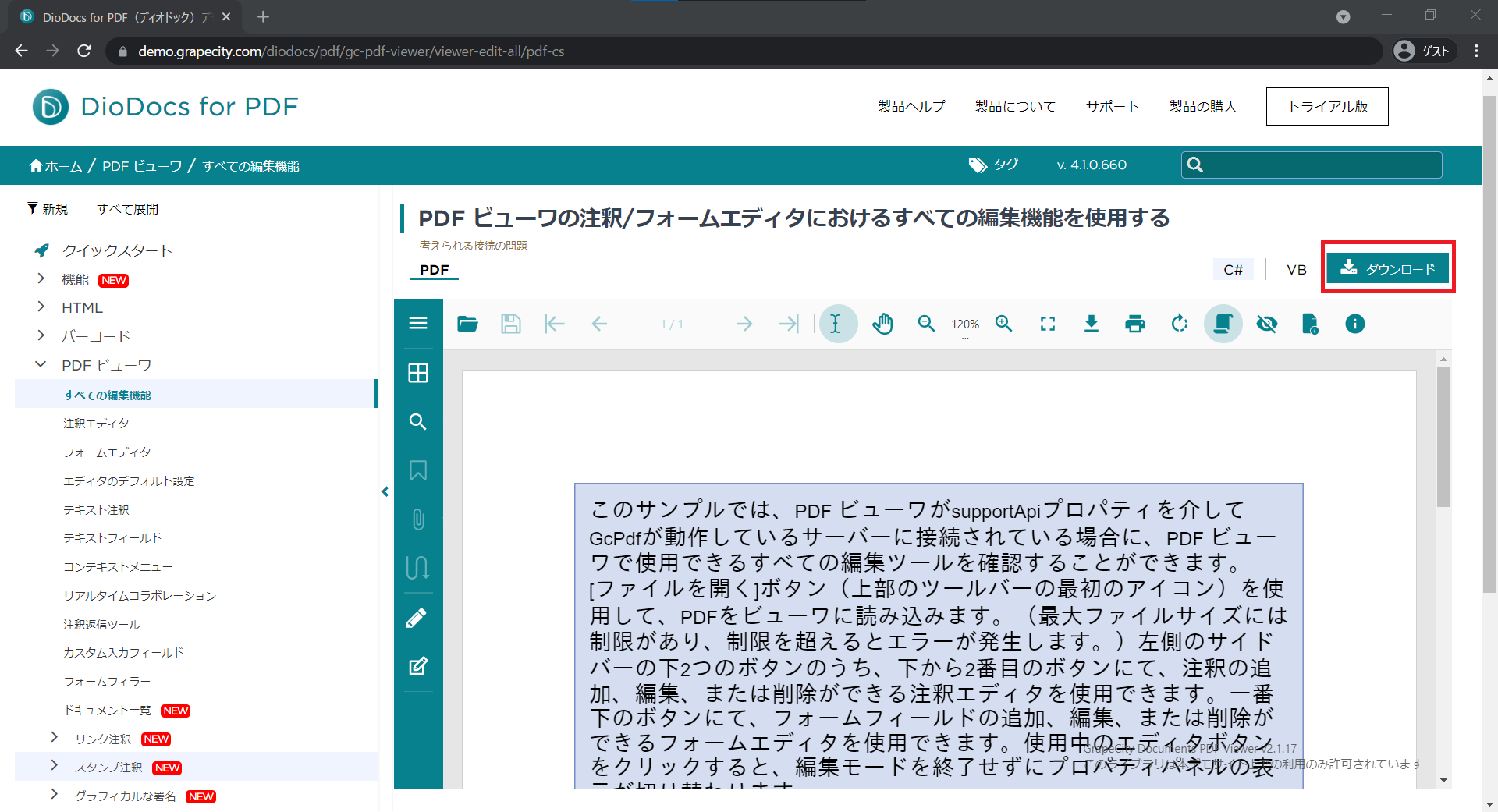Viewport: 1498px width, 812px height.
Task: Open the attachments paperclip panel
Action: coord(418,519)
